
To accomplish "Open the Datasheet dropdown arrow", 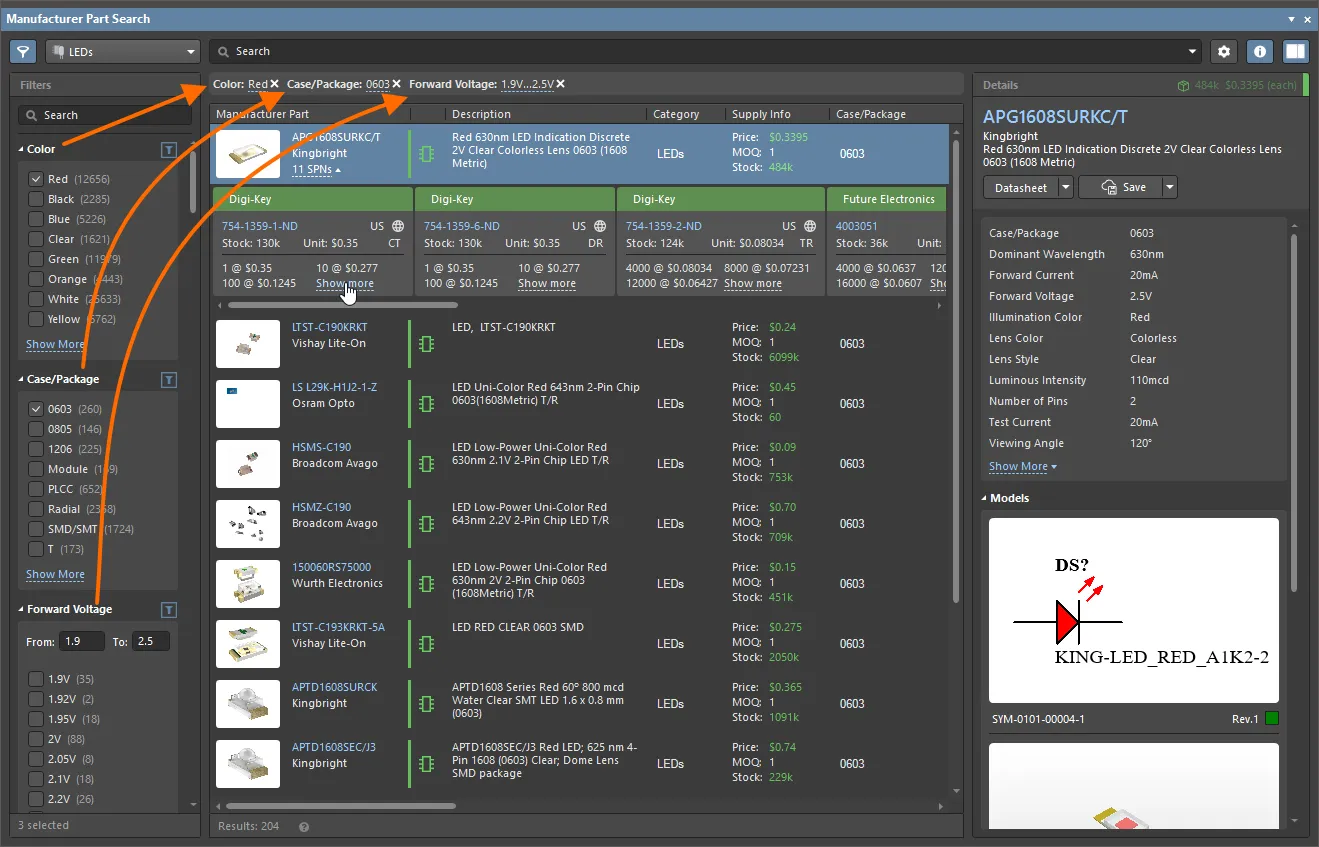I will (x=1066, y=187).
